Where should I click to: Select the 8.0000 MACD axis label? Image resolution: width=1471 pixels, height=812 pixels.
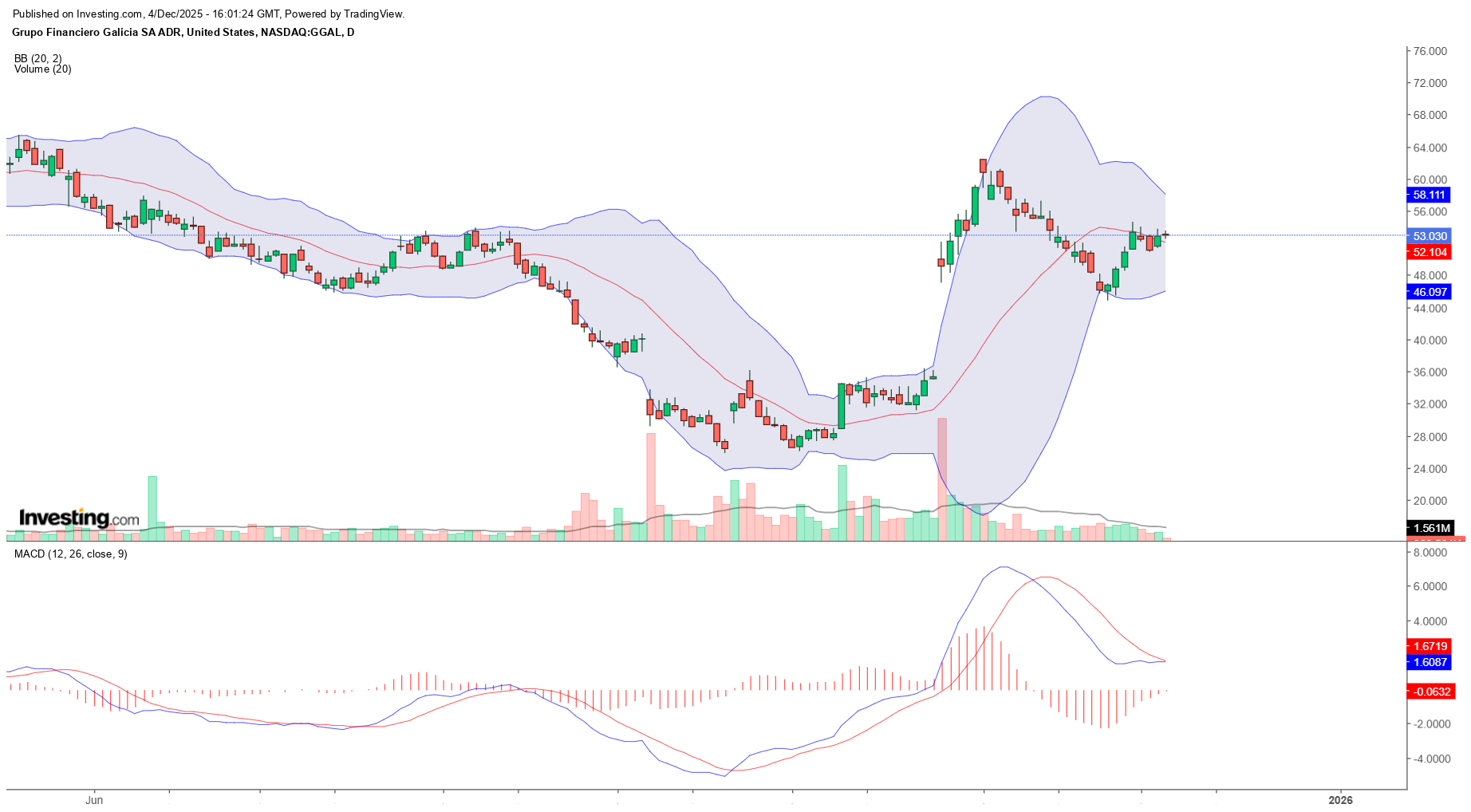tap(1430, 552)
